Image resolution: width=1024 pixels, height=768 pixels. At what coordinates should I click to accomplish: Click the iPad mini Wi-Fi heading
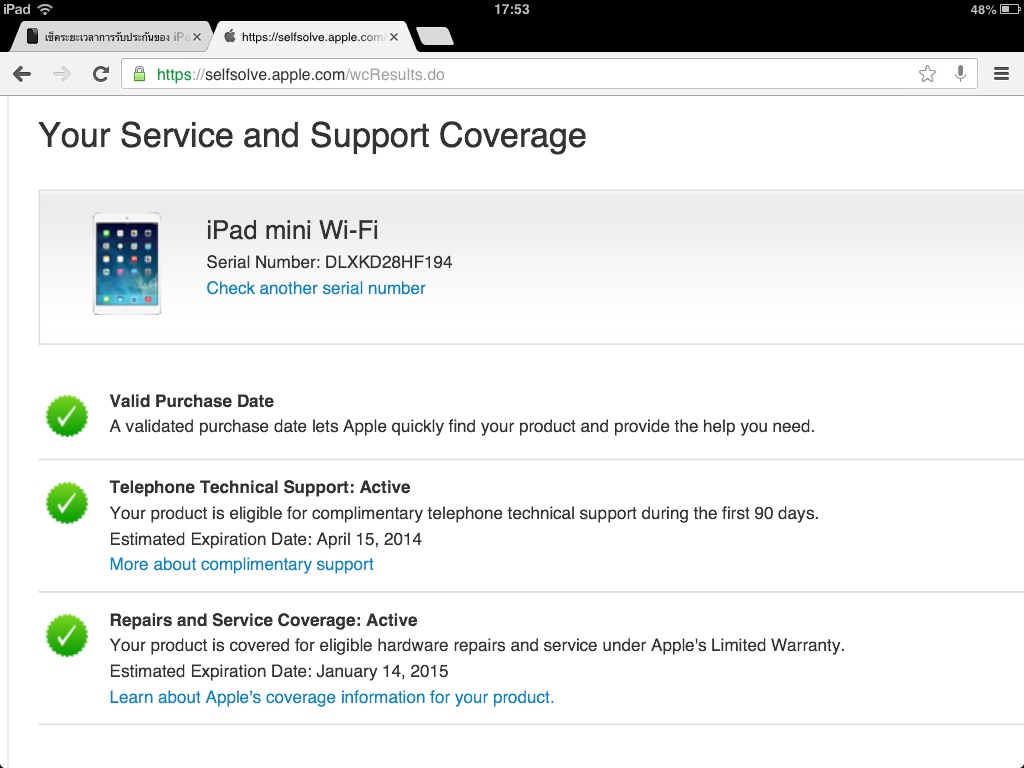[292, 230]
